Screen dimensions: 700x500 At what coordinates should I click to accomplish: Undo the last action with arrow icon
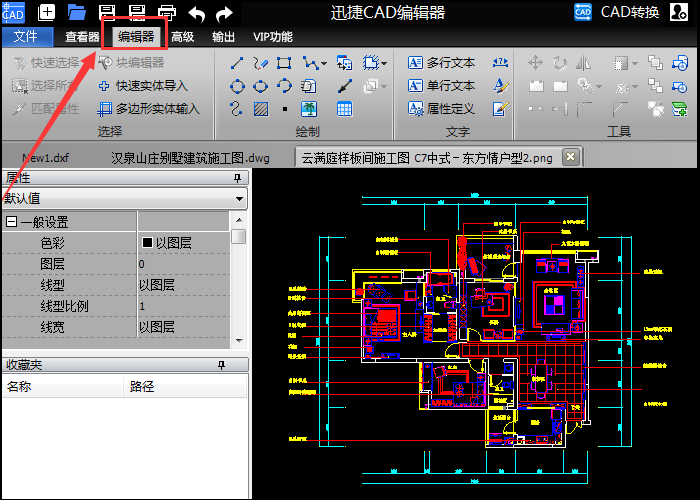point(197,13)
